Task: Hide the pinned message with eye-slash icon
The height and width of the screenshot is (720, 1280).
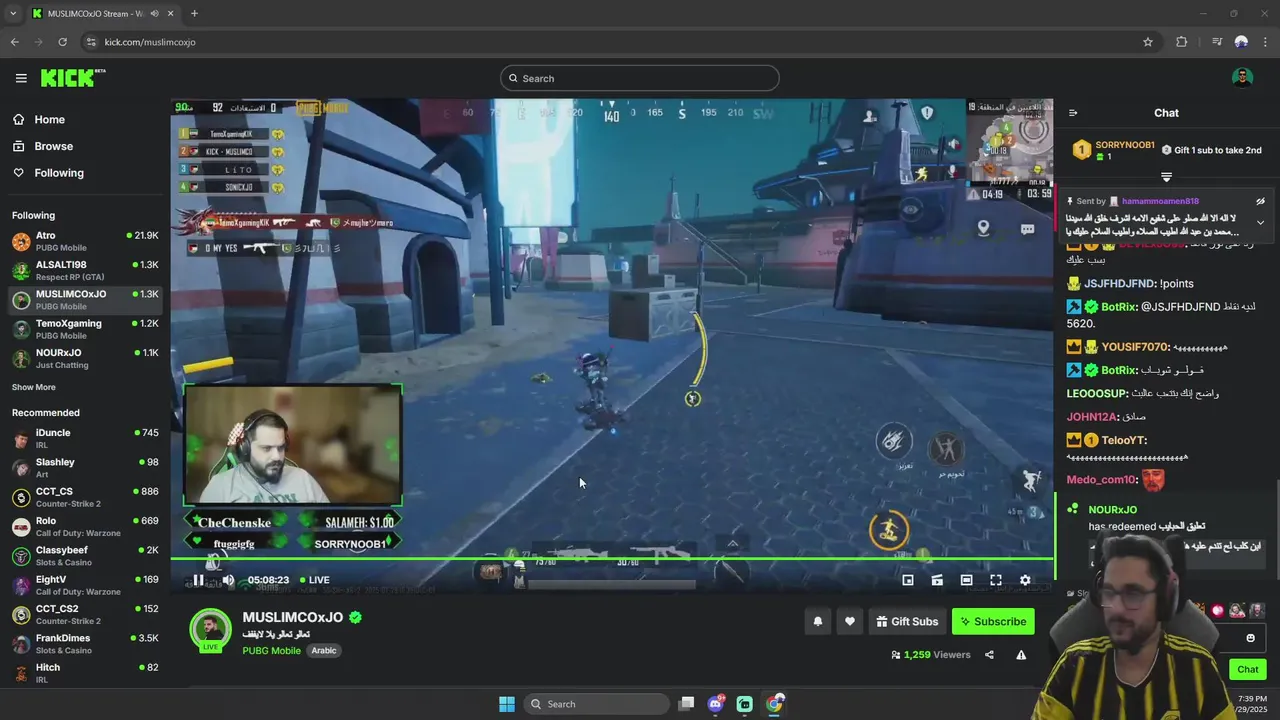Action: pyautogui.click(x=1260, y=201)
